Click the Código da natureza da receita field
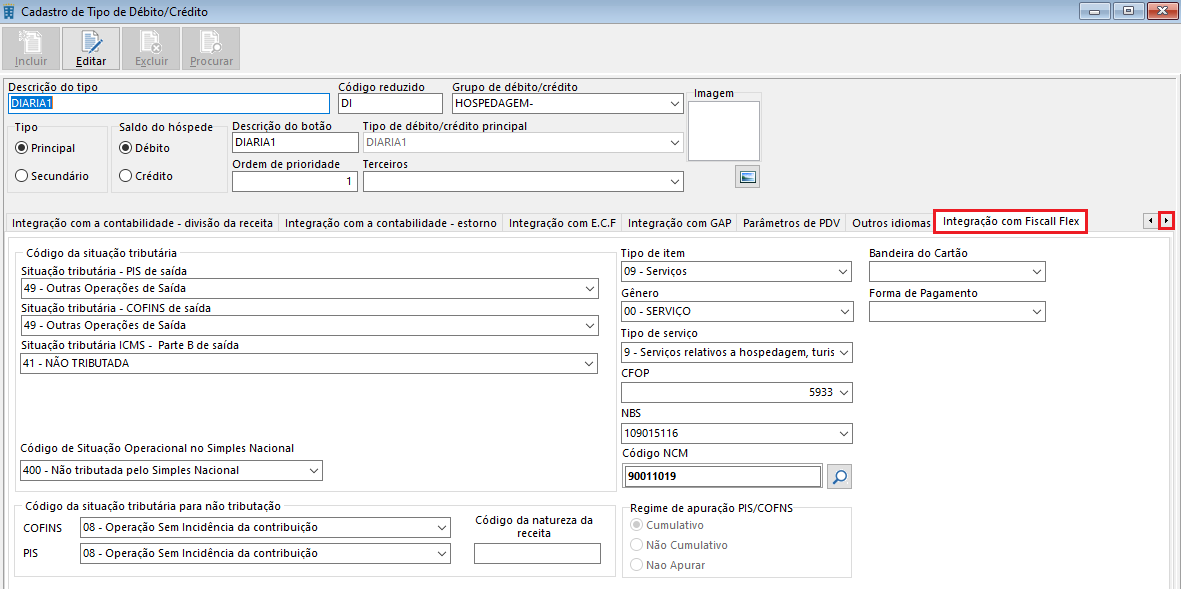Screen dimensions: 1181x589 (x=537, y=554)
